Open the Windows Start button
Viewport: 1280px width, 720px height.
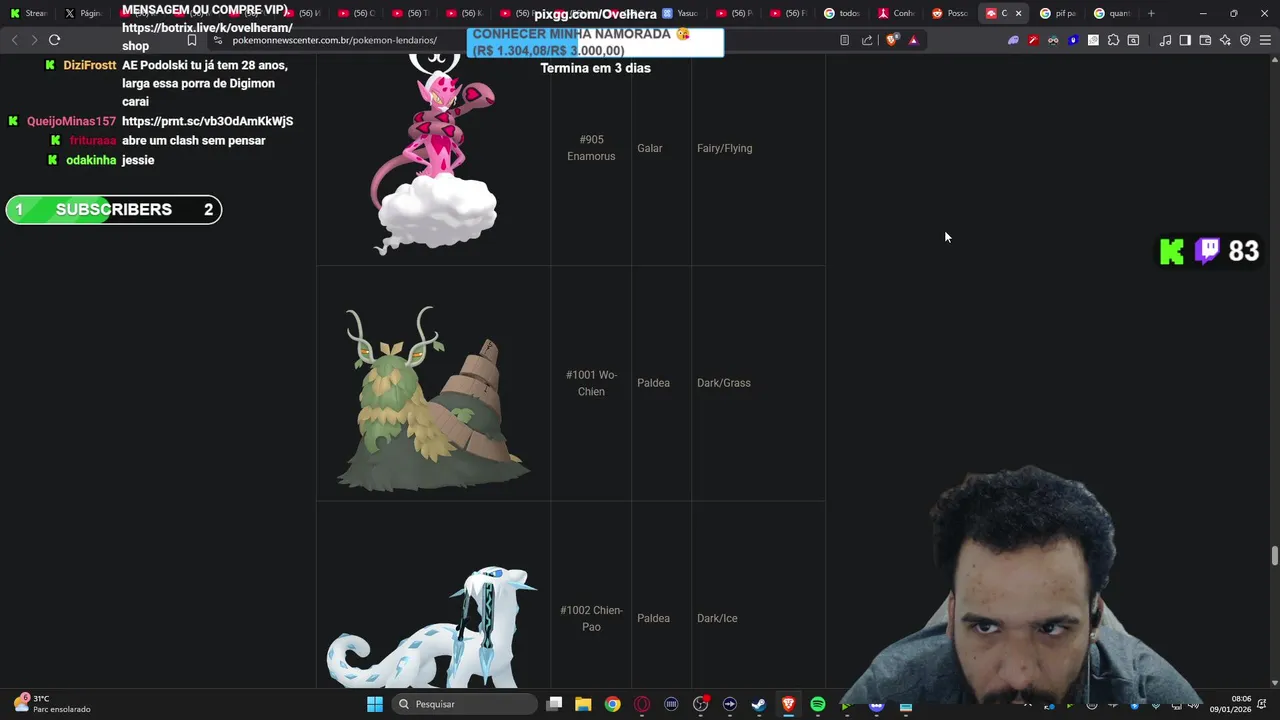(375, 704)
